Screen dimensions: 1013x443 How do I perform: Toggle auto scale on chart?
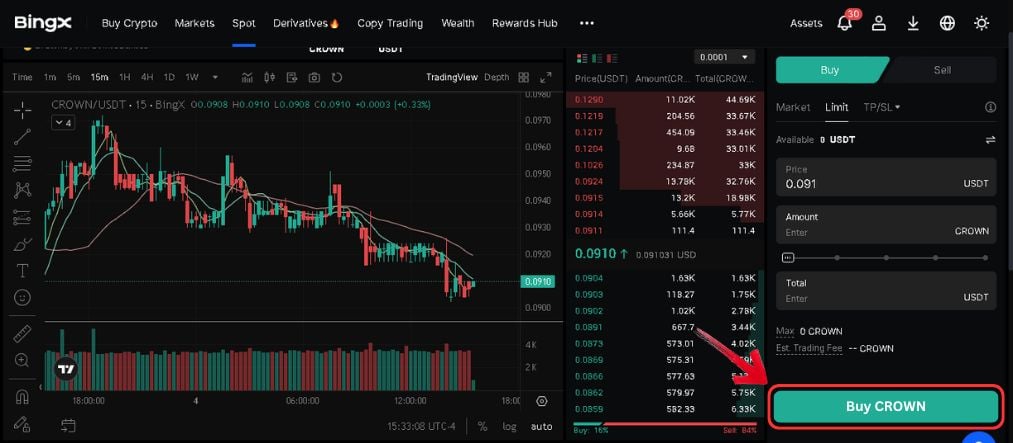[x=541, y=426]
